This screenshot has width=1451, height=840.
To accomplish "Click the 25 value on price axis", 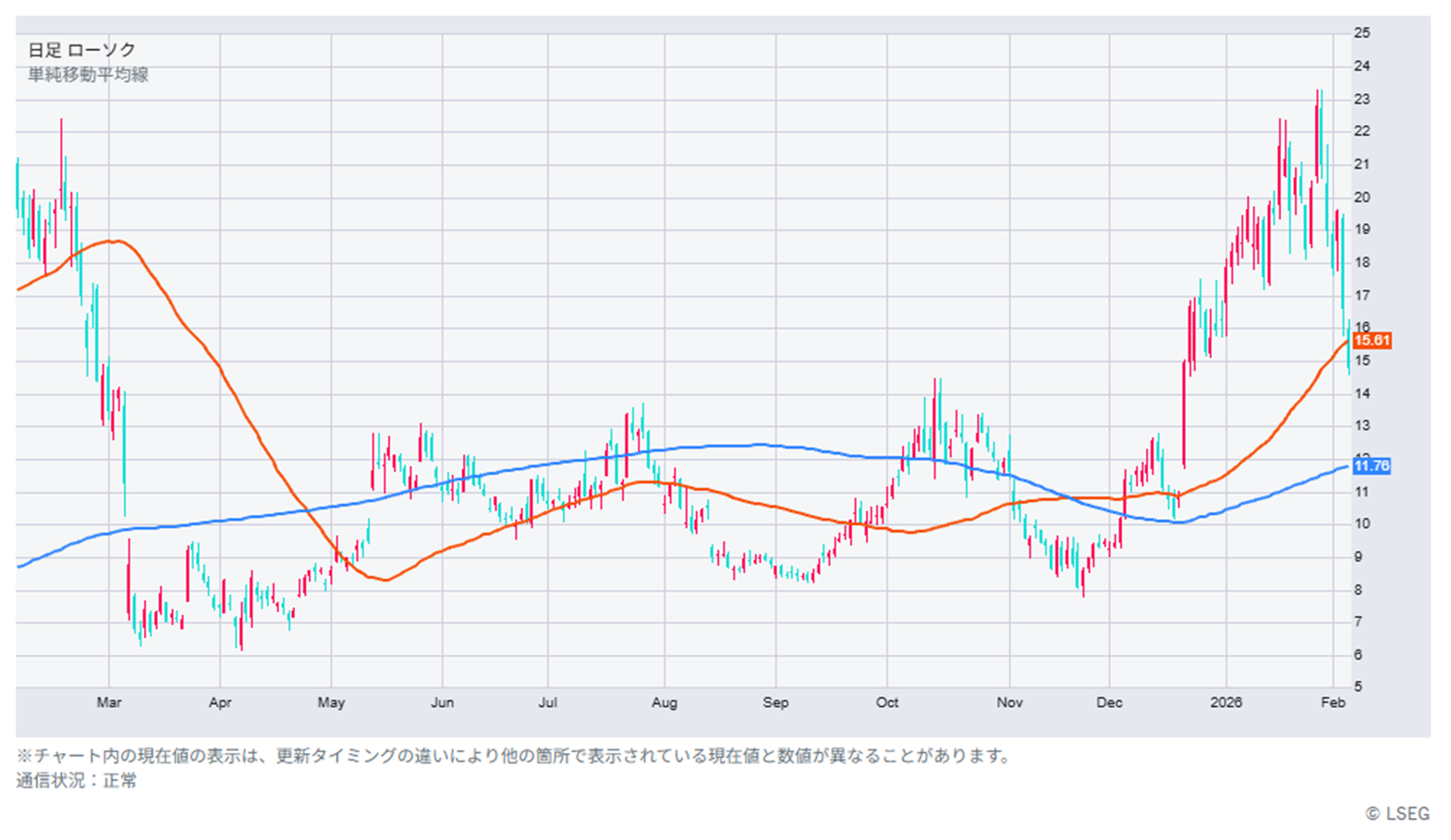I will 1361,33.
